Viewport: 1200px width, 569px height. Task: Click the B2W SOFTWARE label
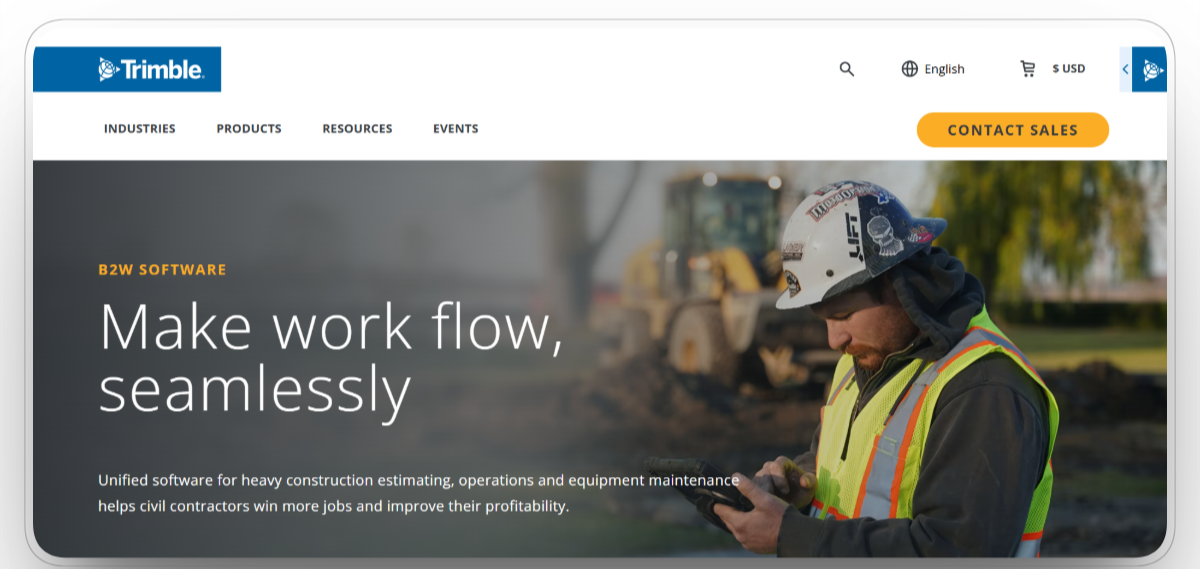(x=162, y=270)
